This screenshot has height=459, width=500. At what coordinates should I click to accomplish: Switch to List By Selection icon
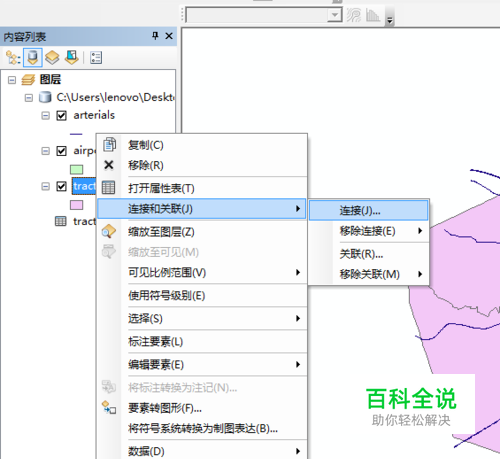72,57
